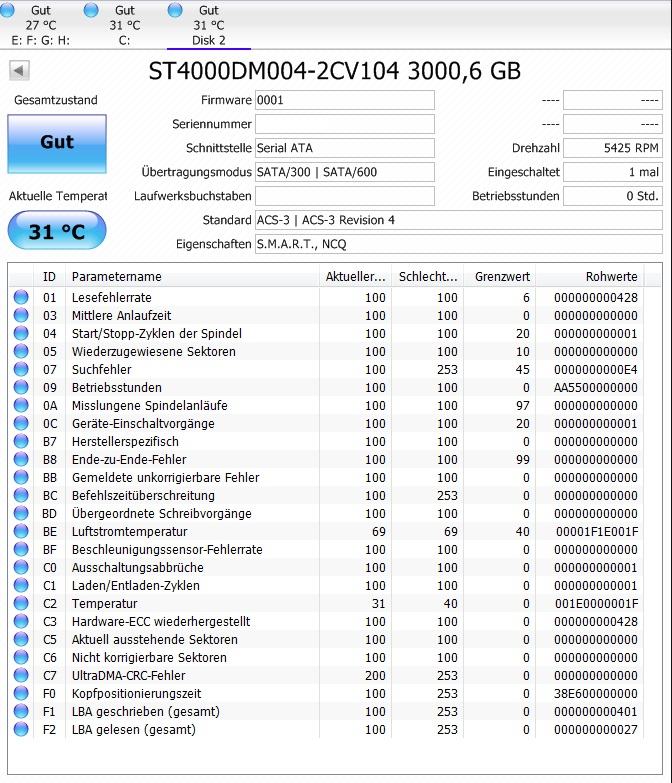The image size is (672, 783).
Task: Click status icon of Betriebsstunden 09 row
Action: click(x=21, y=387)
